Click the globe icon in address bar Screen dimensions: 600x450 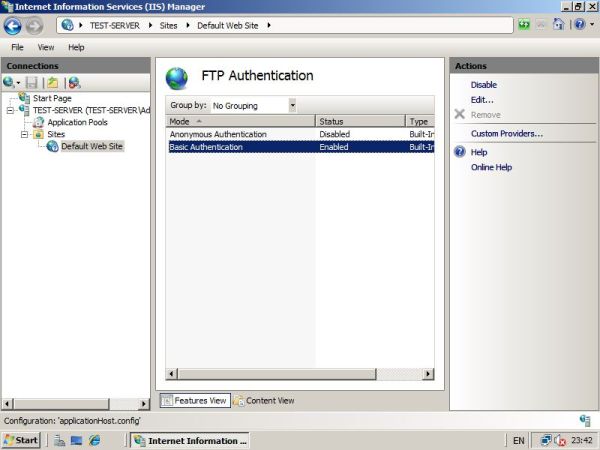click(67, 25)
